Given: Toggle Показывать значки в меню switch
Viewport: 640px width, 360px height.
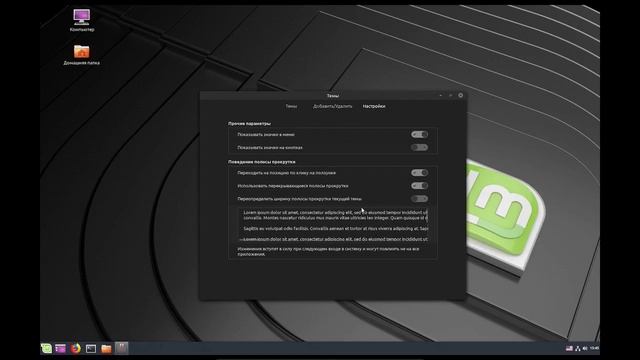Looking at the screenshot, I should click(419, 134).
